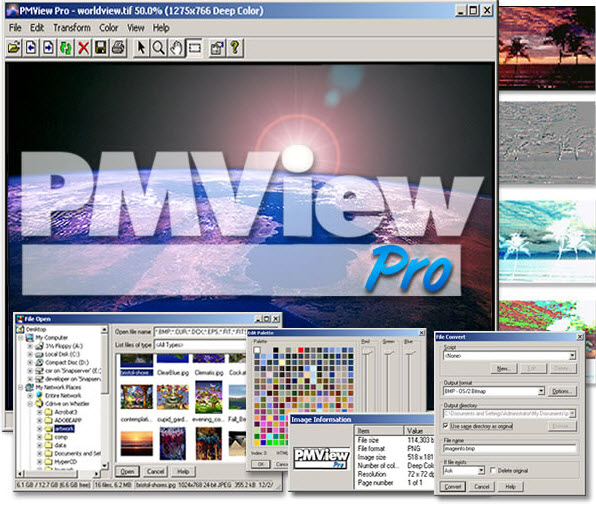Viewport: 596px width, 505px height.
Task: Click the folder tree scroll-up arrow
Action: click(105, 330)
